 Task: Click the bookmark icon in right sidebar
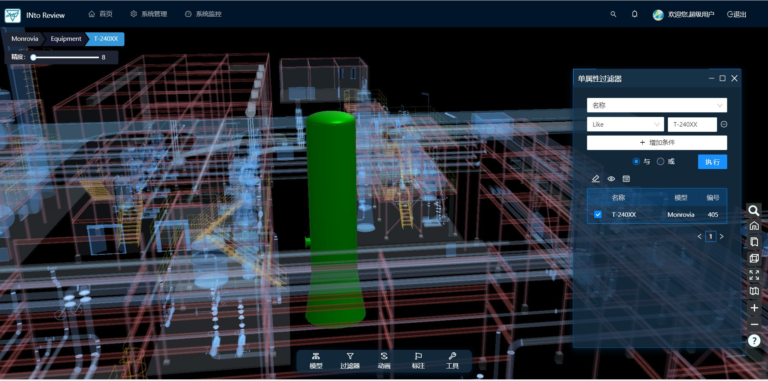pos(754,242)
